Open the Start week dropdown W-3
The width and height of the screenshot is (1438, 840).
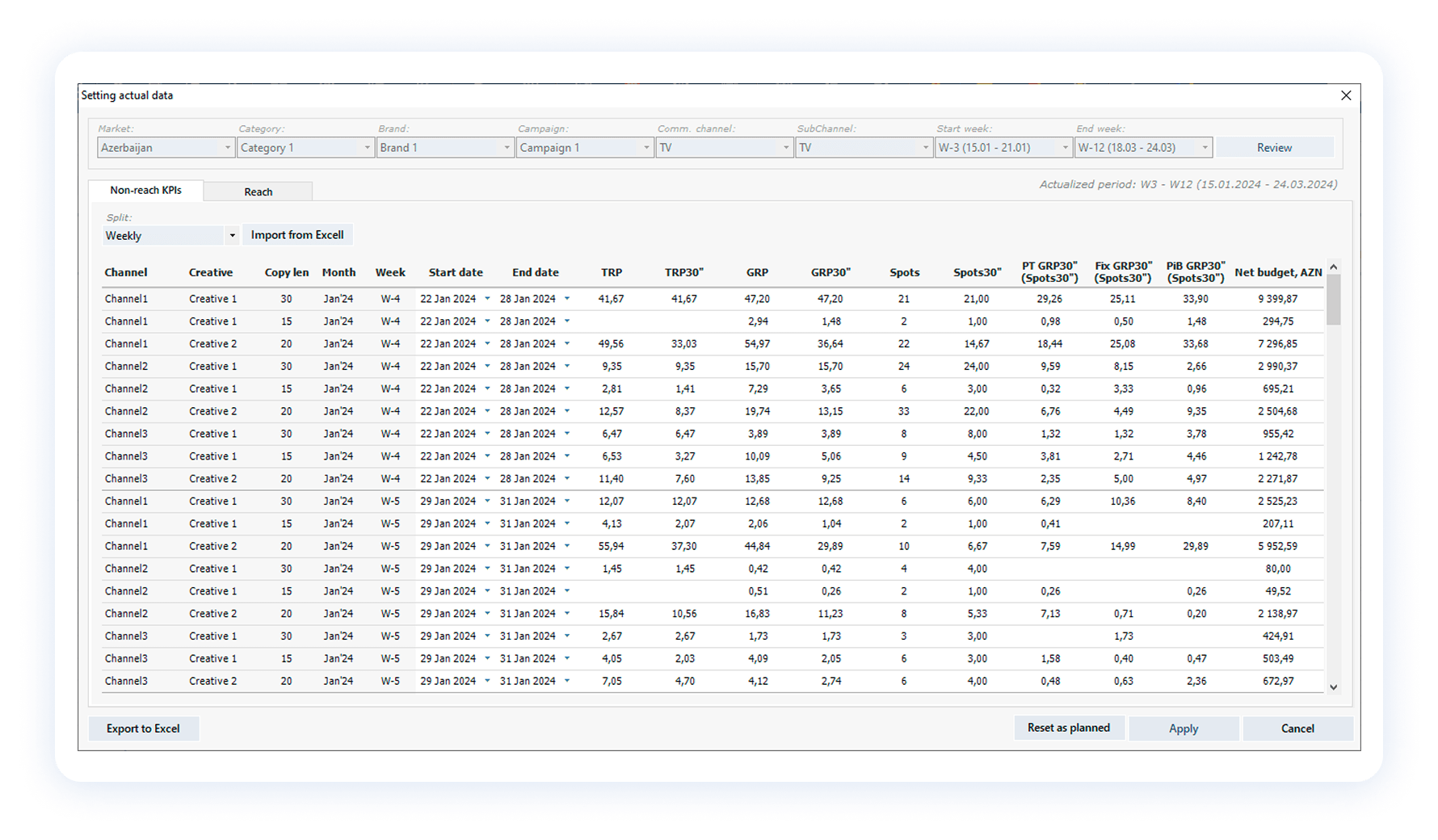[x=1003, y=148]
